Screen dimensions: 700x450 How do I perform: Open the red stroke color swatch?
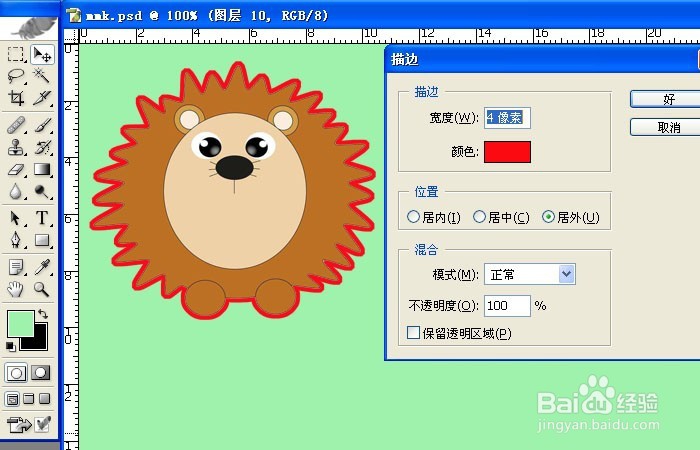[508, 152]
